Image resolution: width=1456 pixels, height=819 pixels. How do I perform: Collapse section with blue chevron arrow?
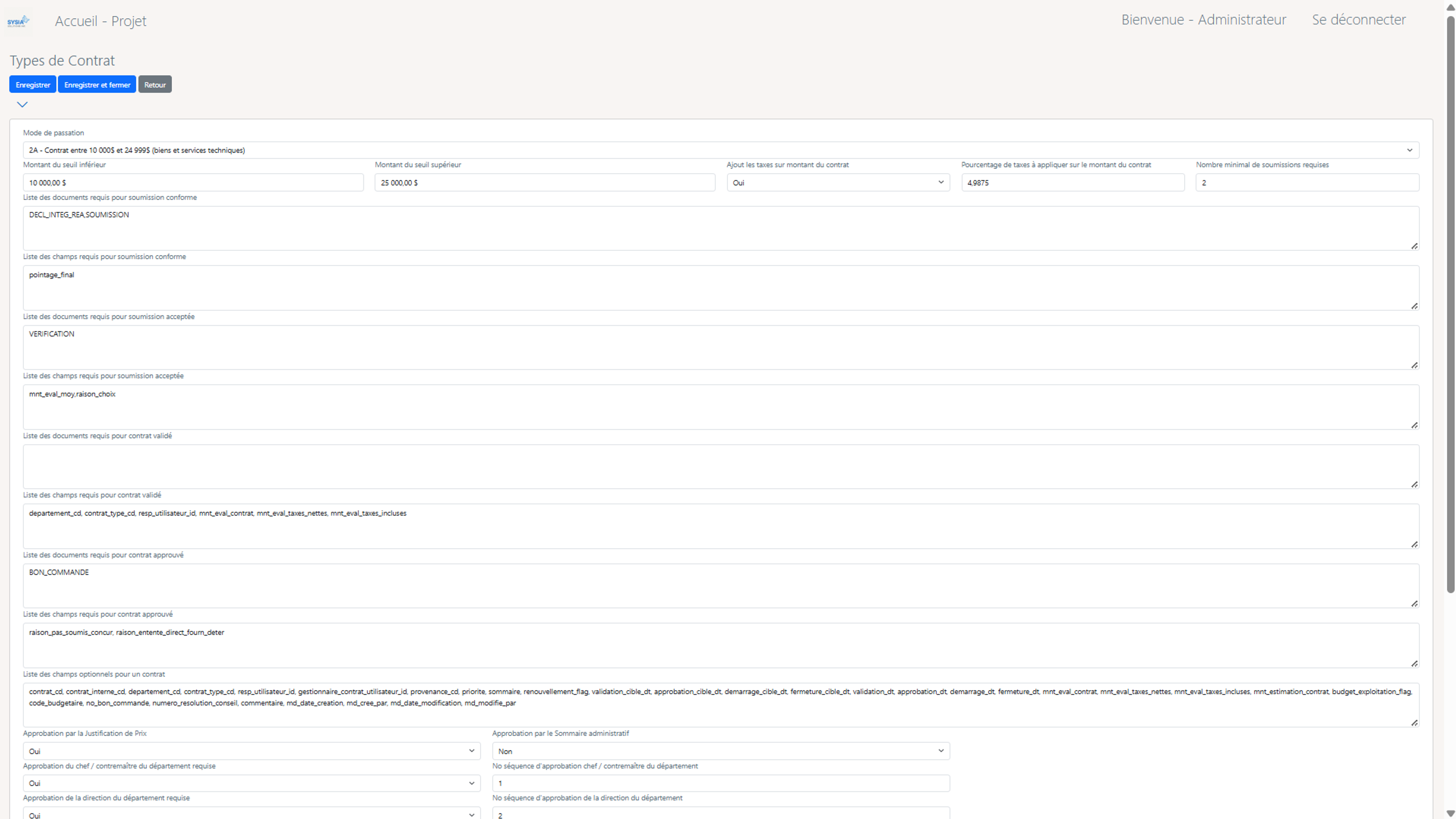tap(22, 105)
